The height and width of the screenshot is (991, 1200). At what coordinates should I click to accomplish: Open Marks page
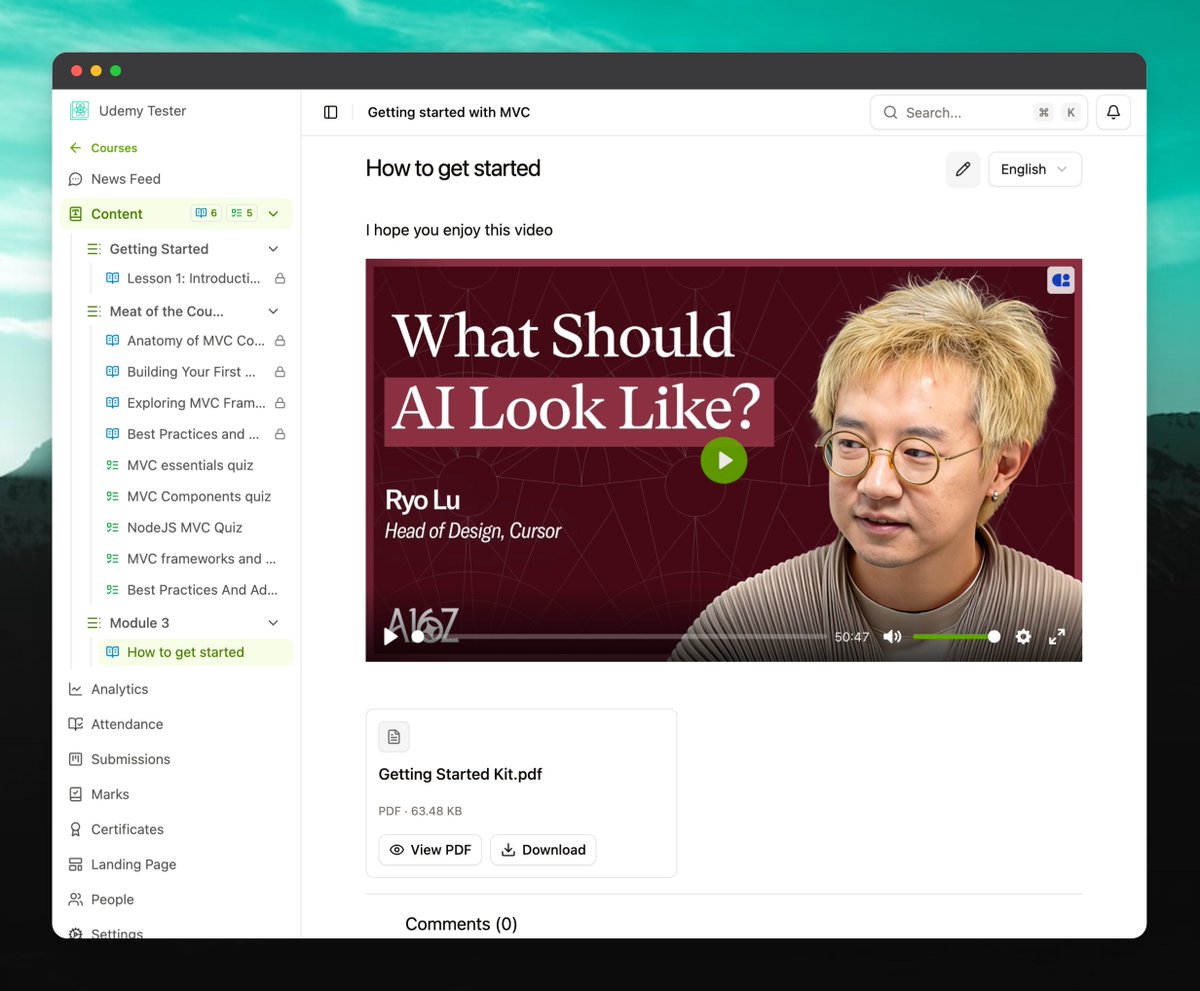[110, 794]
